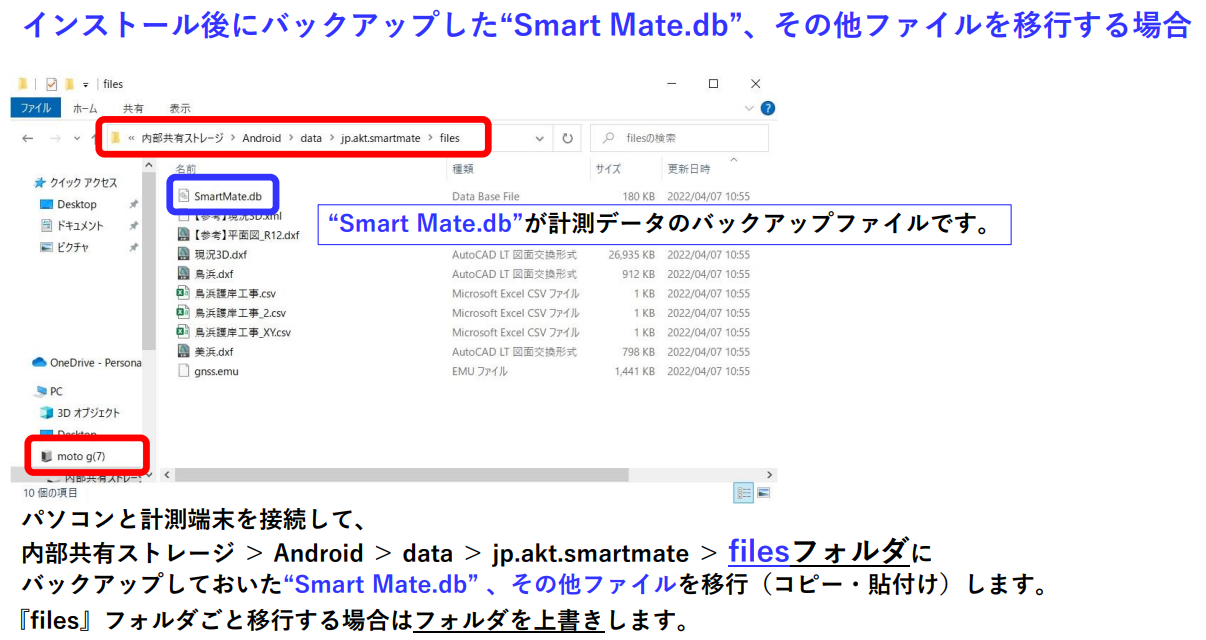Switch to large icons view in status bar
This screenshot has height=640, width=1206.
click(x=764, y=493)
